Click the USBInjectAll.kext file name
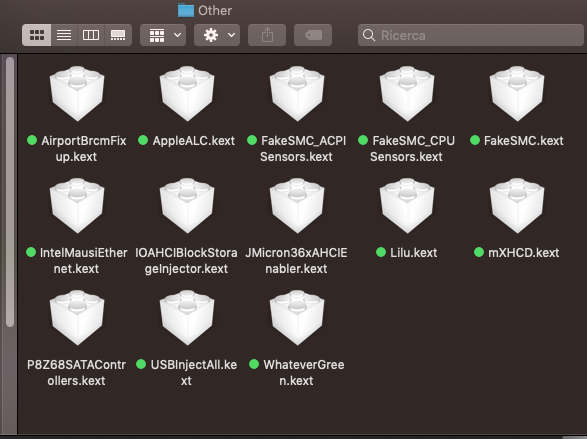Screen dimensions: 587x439 click(x=193, y=372)
